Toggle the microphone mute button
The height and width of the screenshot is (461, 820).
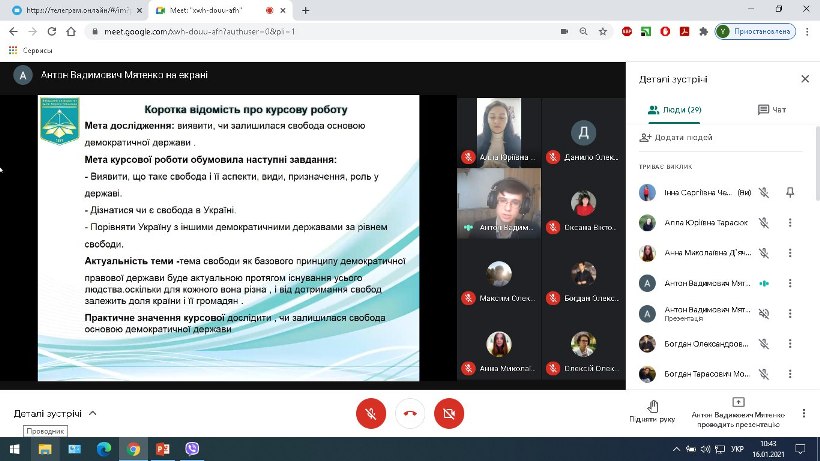click(371, 413)
